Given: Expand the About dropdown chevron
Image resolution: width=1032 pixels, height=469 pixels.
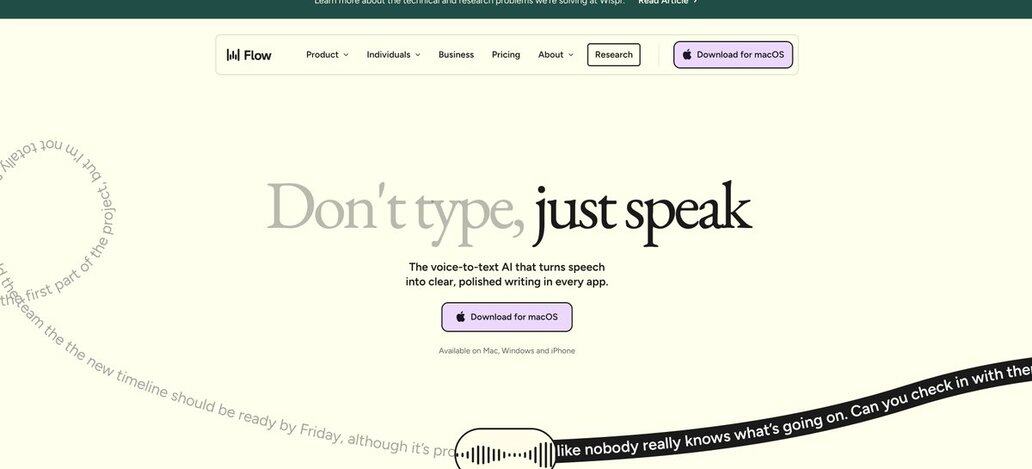Looking at the screenshot, I should point(571,55).
